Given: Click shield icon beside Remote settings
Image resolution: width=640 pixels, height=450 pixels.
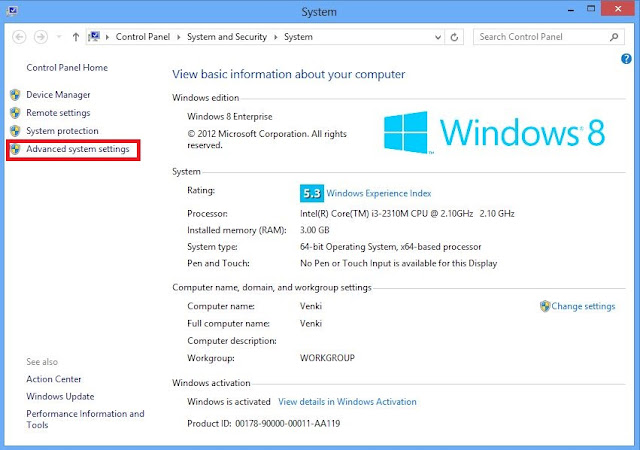Looking at the screenshot, I should (x=15, y=113).
